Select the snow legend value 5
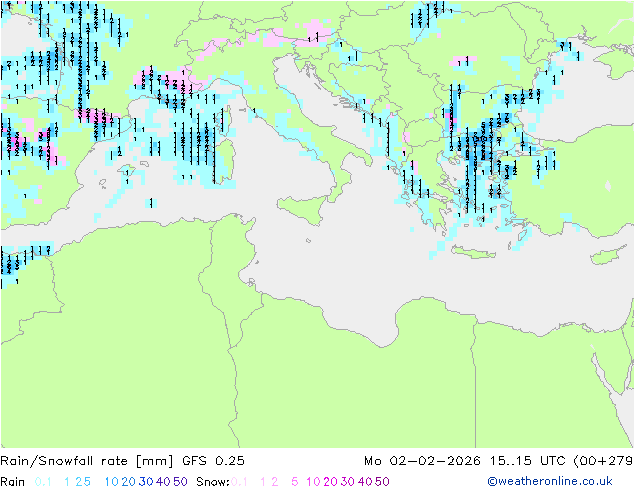 [294, 482]
